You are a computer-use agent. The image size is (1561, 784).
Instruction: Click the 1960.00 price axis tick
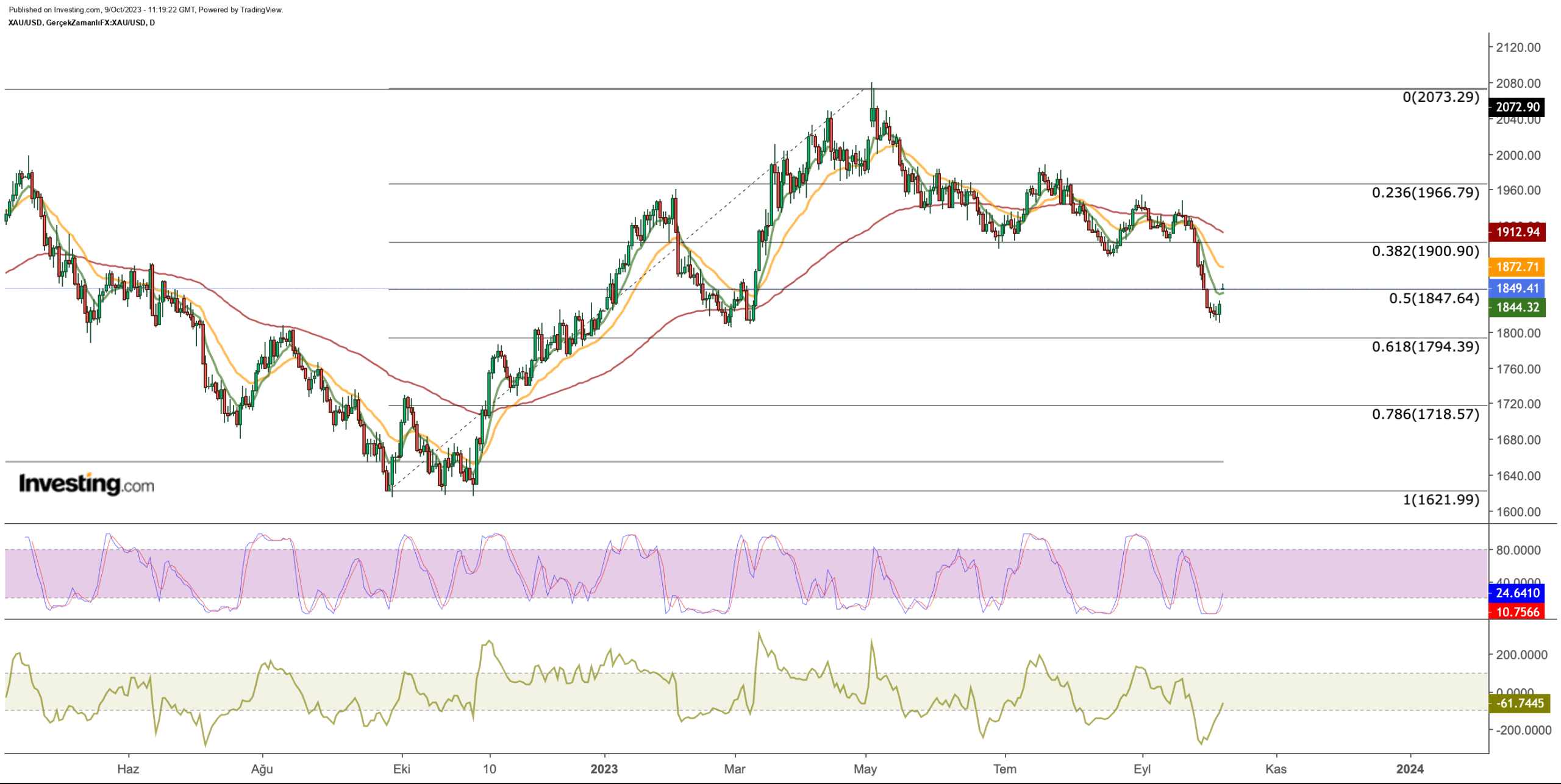tap(1518, 190)
